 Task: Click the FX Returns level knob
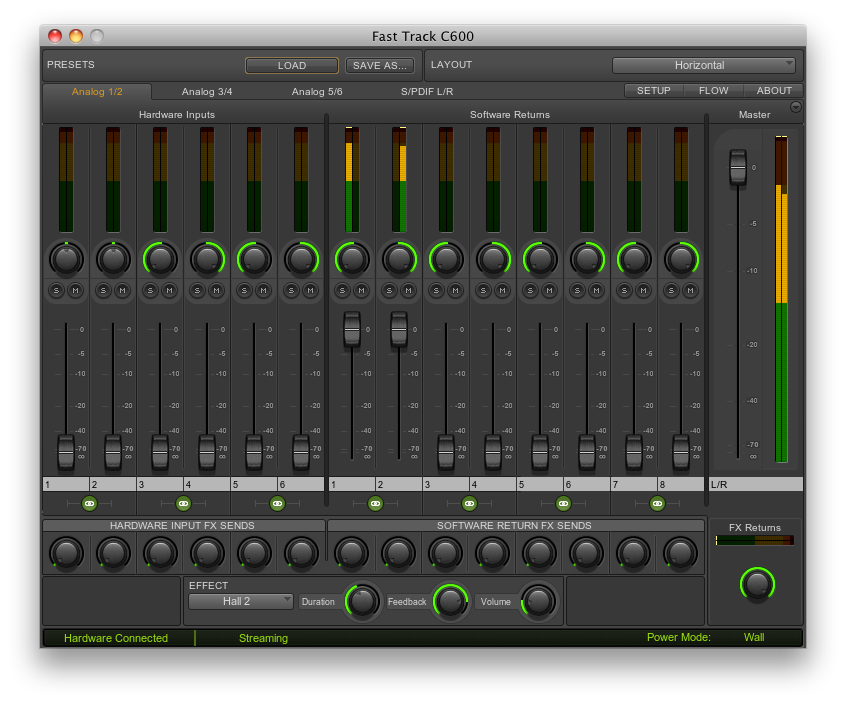757,584
